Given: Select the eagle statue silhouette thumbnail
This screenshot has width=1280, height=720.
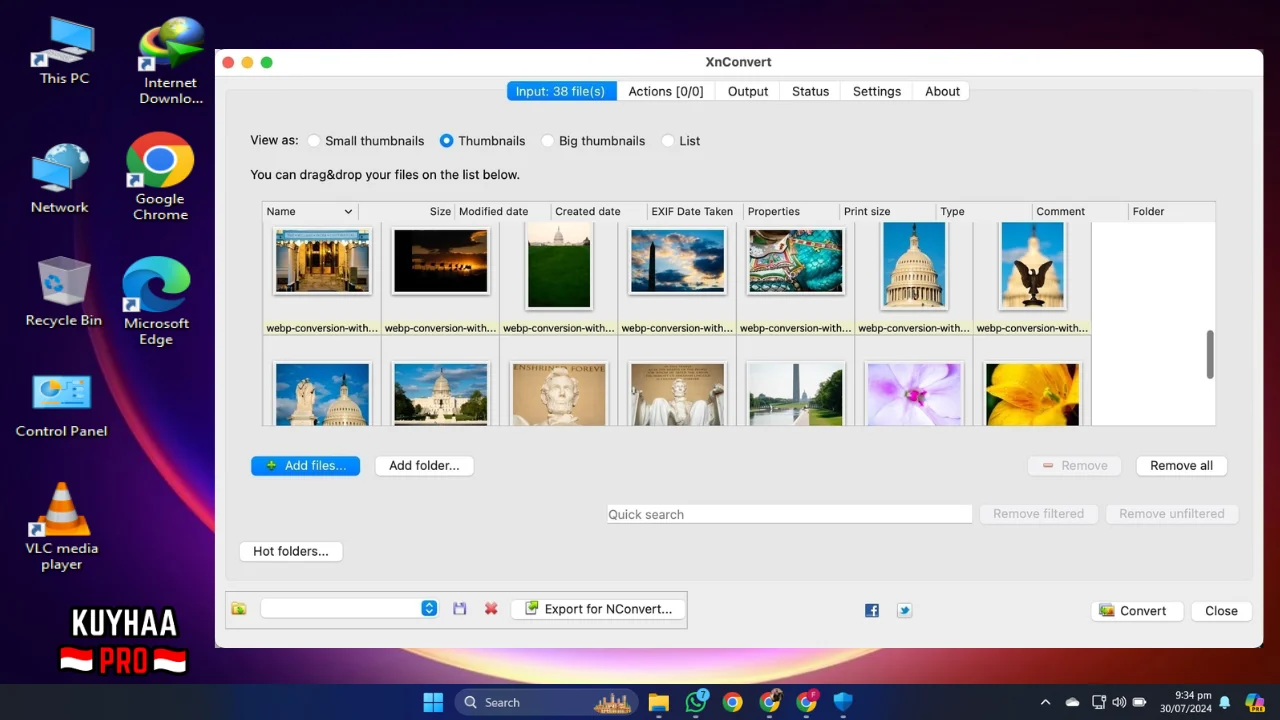Looking at the screenshot, I should [1032, 265].
